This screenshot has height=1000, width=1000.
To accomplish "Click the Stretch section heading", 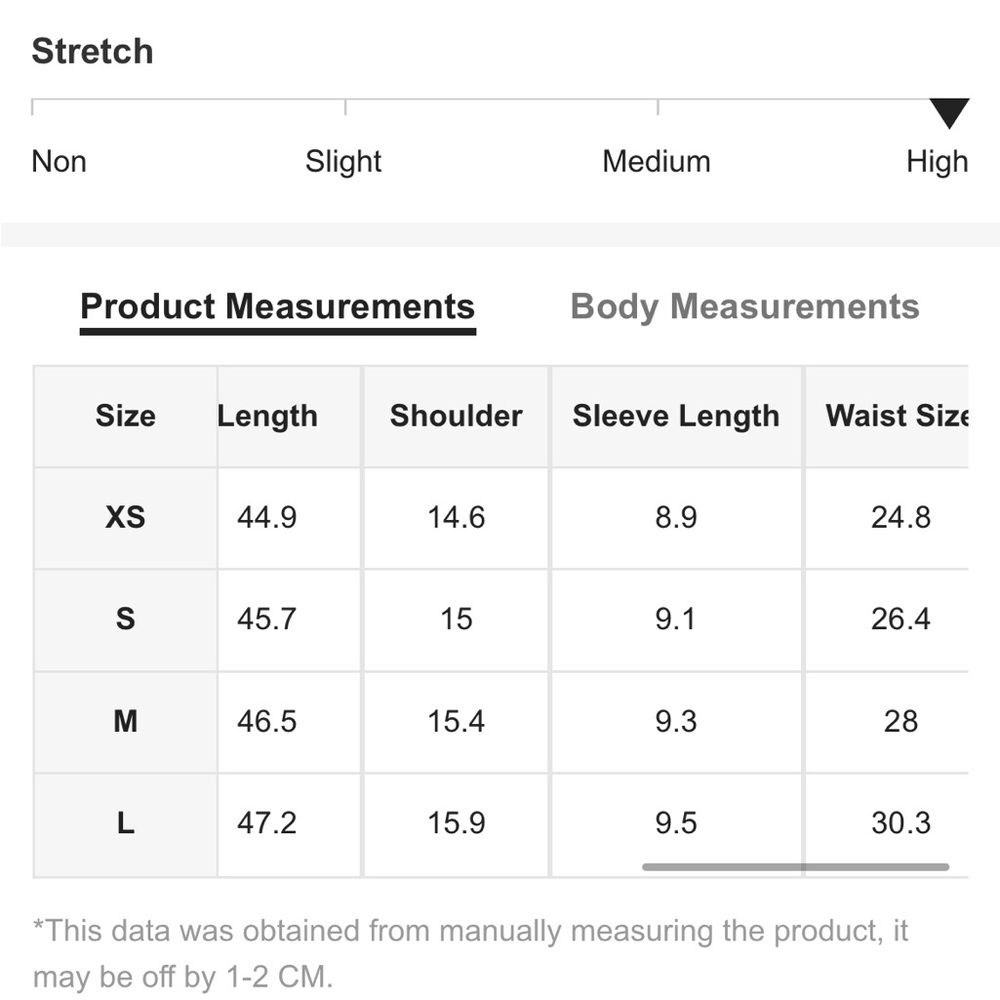I will 92,51.
